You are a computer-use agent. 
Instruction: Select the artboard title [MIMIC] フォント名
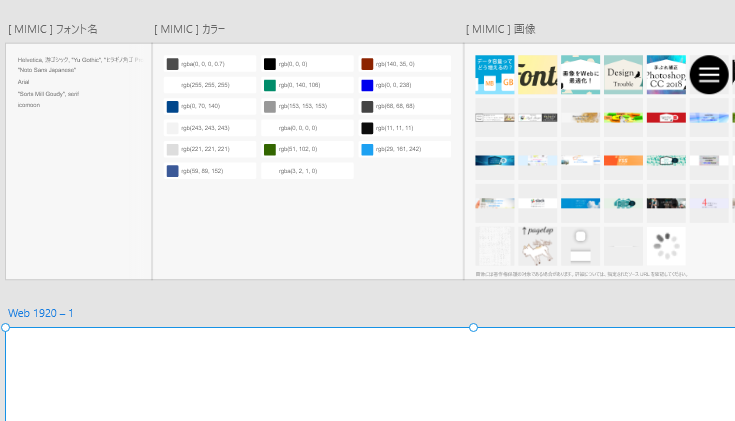52,29
